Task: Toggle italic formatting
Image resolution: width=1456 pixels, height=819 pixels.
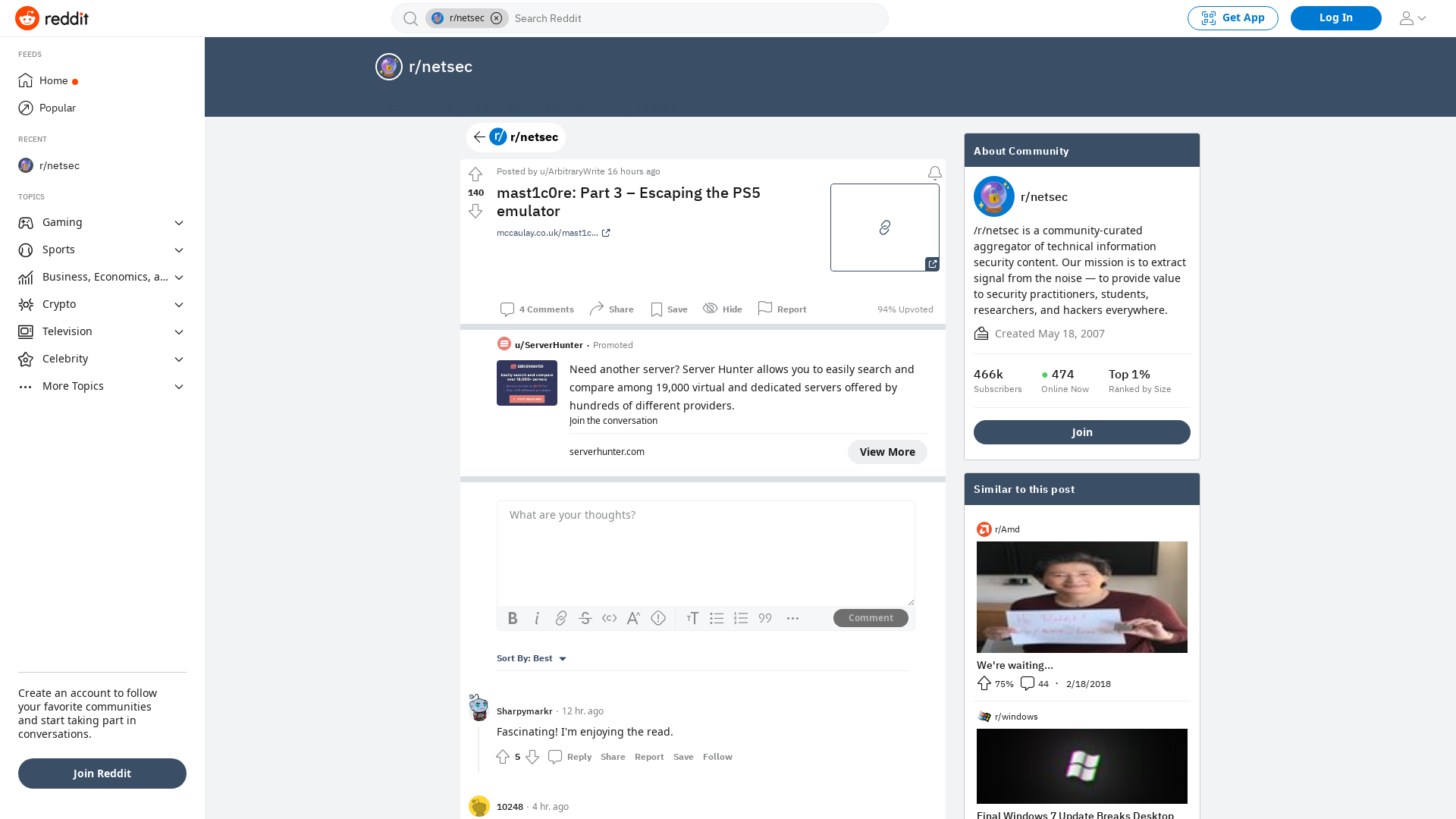Action: pos(537,619)
